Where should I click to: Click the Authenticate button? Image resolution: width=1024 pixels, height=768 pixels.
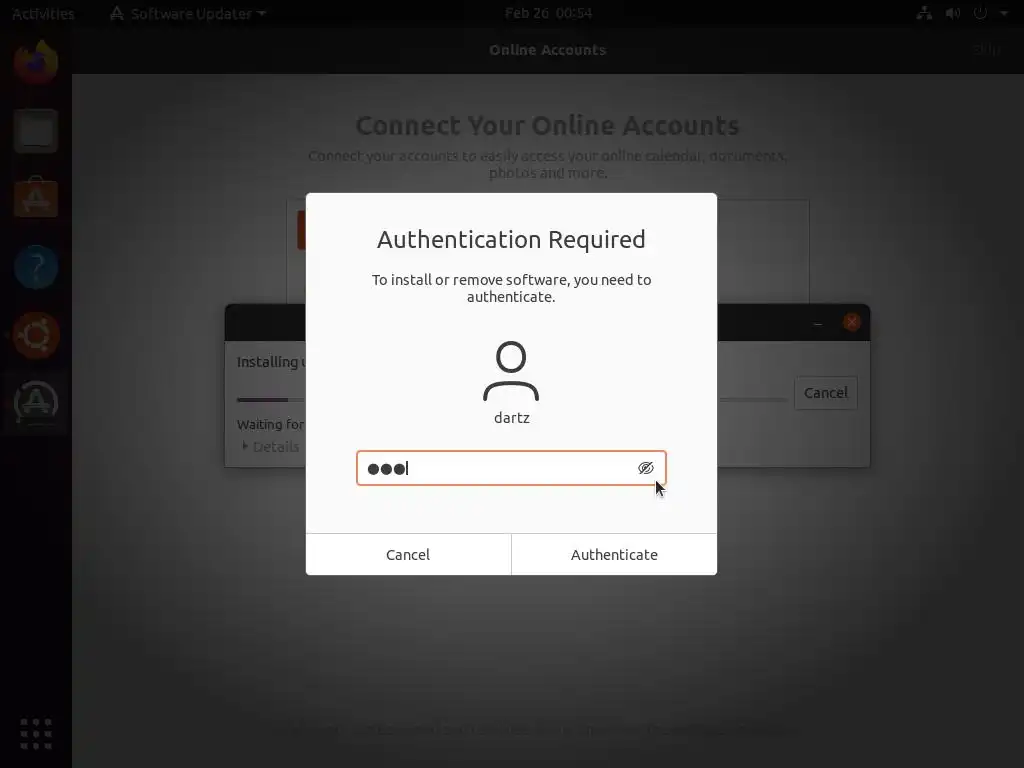coord(614,554)
